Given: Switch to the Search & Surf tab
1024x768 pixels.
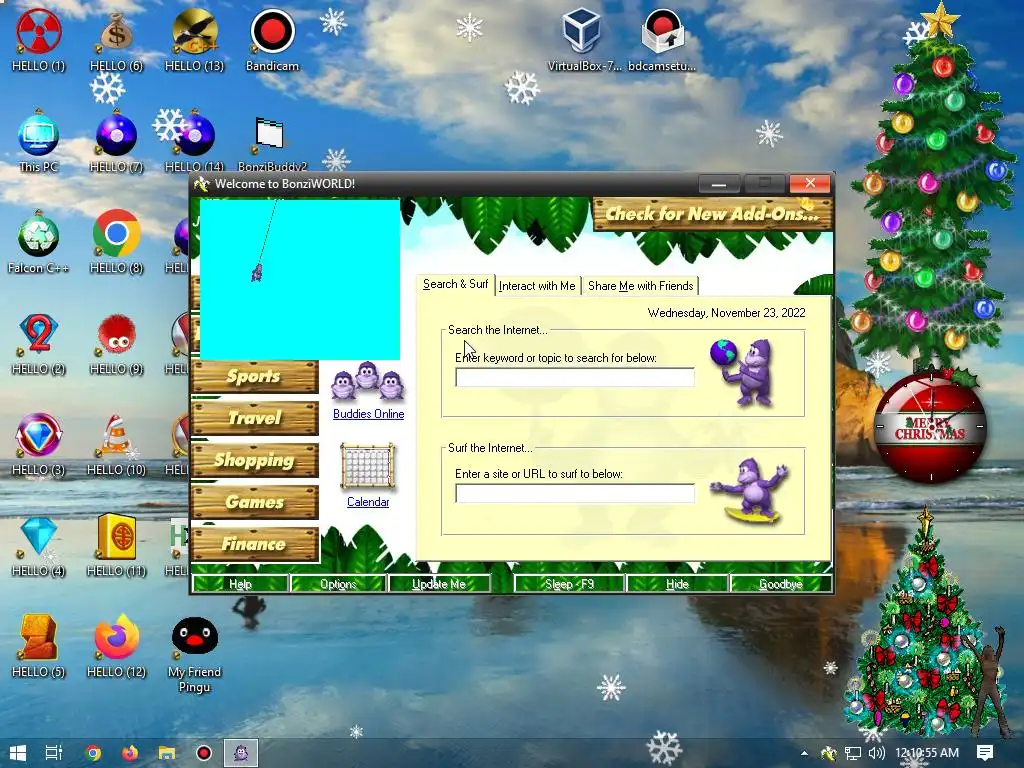Looking at the screenshot, I should (x=455, y=285).
